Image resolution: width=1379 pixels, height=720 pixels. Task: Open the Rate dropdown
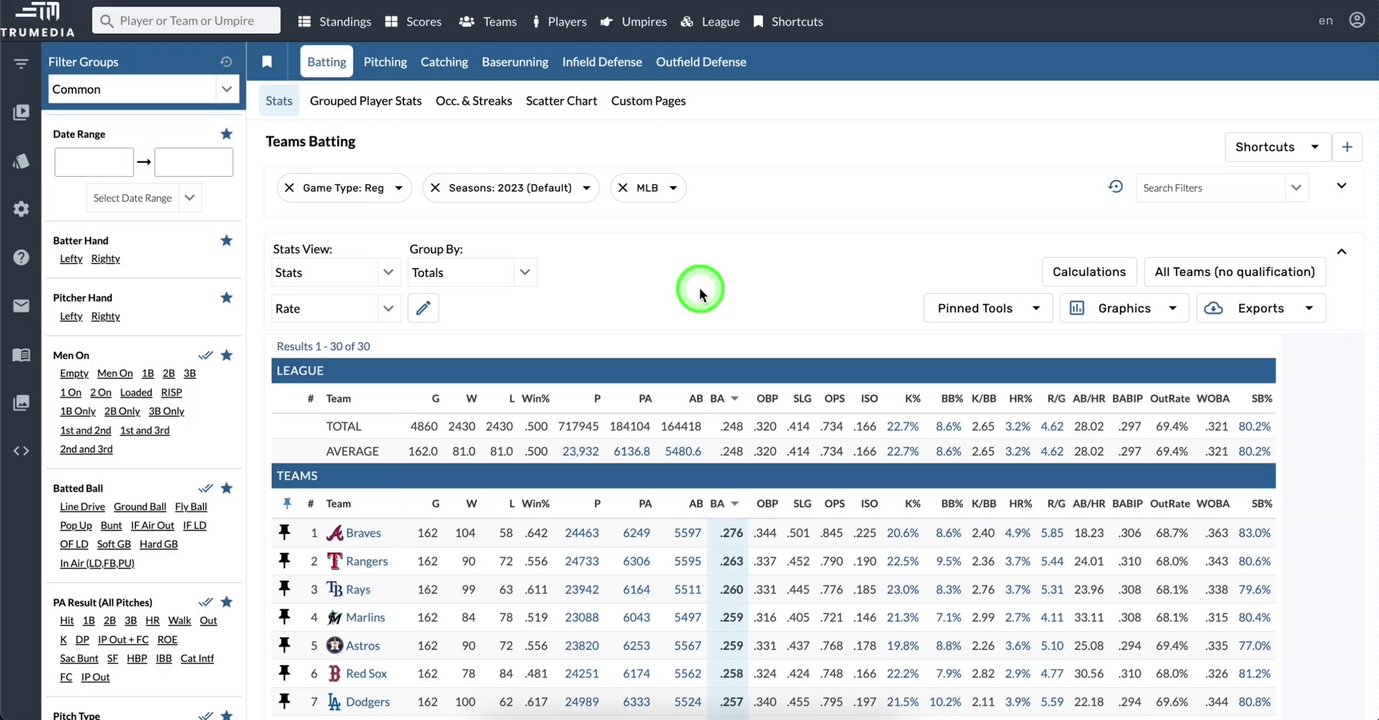click(337, 308)
